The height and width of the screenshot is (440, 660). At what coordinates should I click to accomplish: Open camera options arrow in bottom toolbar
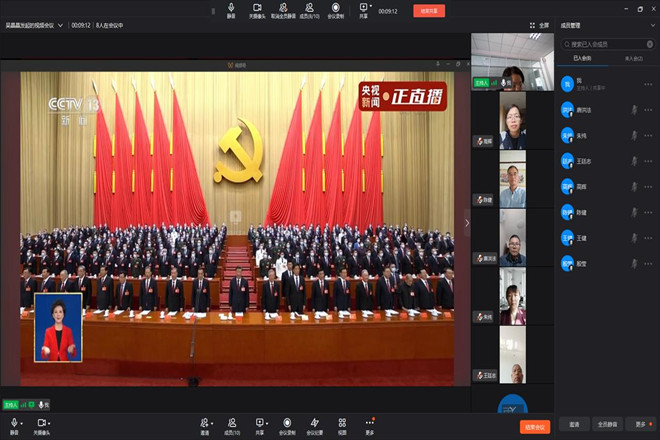pos(49,423)
